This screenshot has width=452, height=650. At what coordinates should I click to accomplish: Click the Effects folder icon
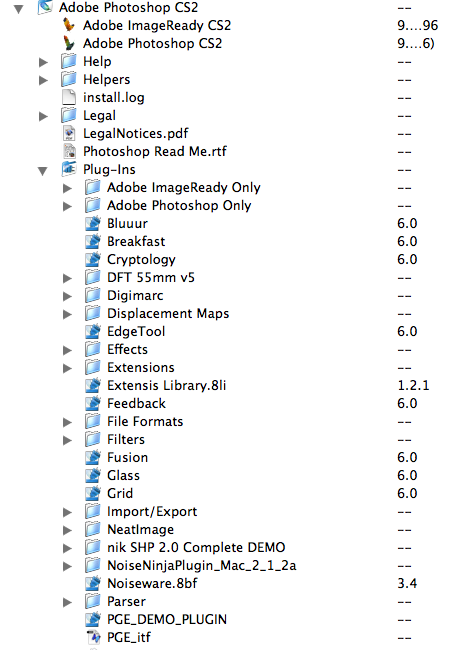(93, 349)
